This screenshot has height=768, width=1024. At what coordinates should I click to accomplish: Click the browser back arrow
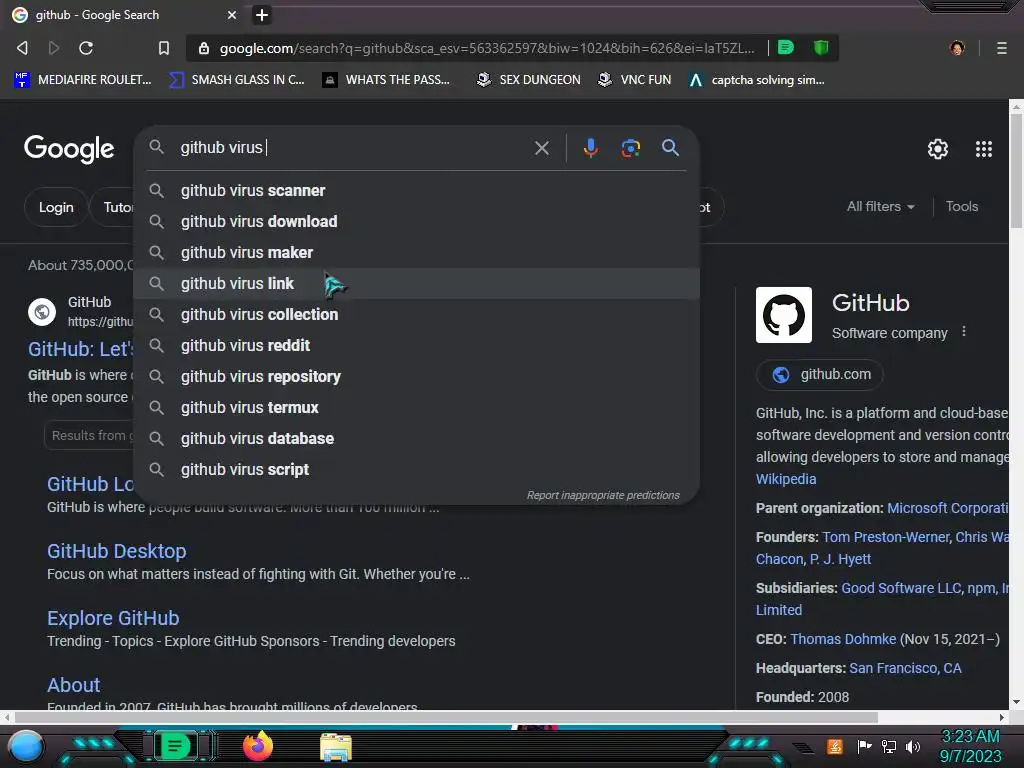[x=22, y=48]
